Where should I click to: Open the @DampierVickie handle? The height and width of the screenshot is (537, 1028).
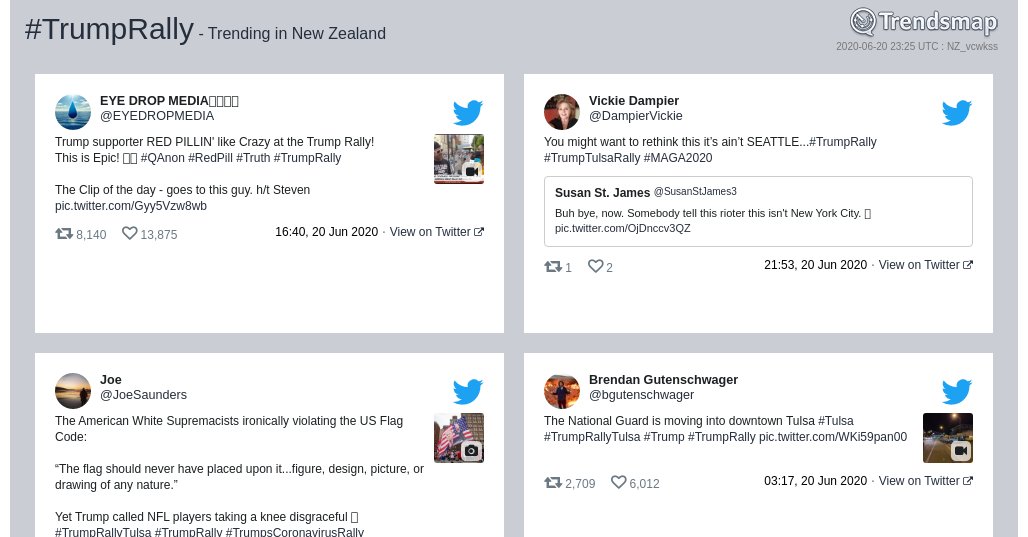635,116
